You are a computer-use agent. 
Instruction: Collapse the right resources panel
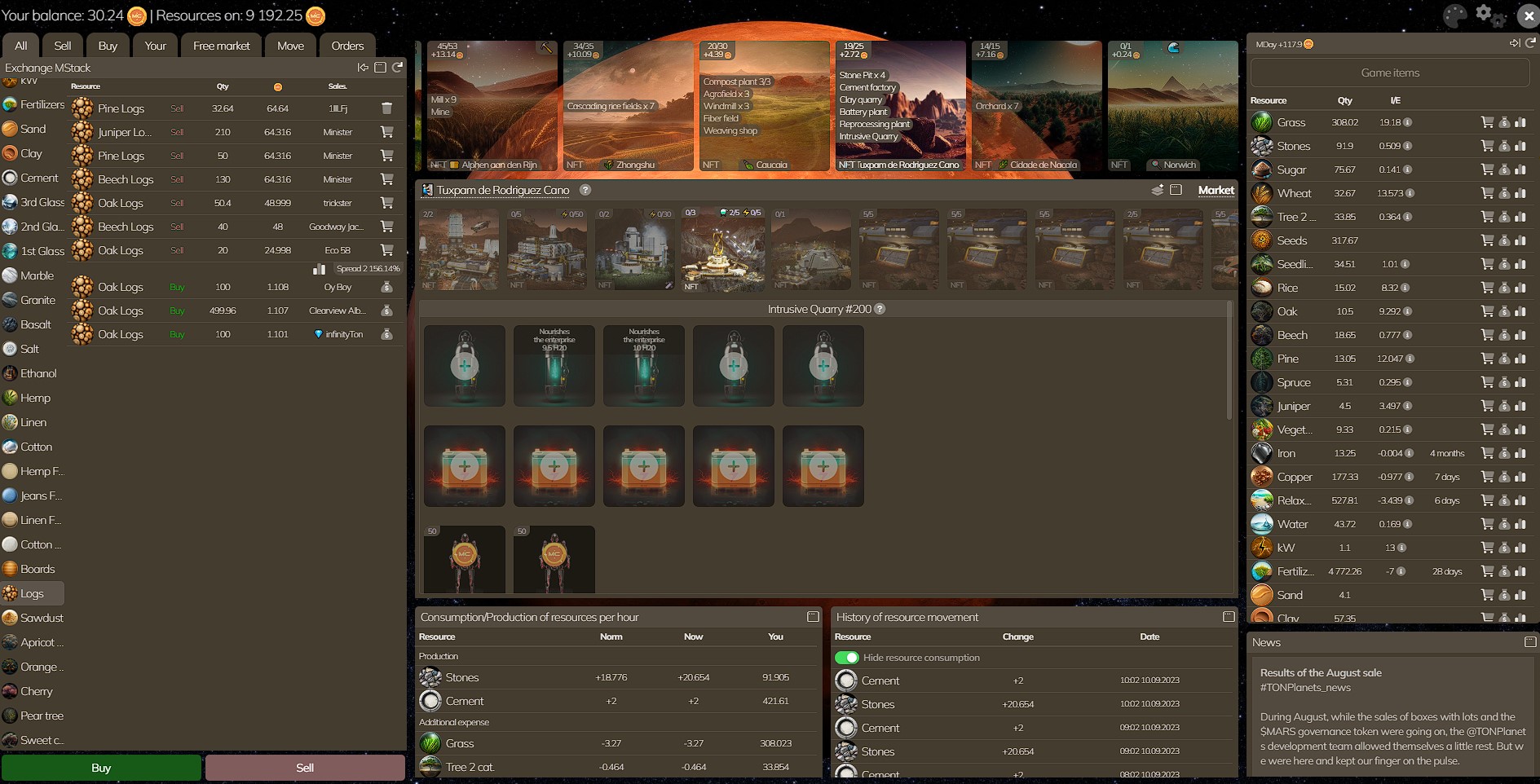[x=1514, y=43]
